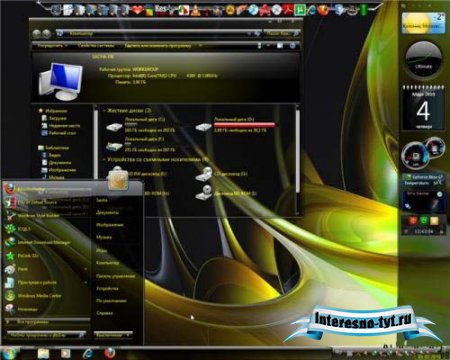Collapse the removable storage devices group
Viewport: 450px width, 360px height.
[104, 159]
